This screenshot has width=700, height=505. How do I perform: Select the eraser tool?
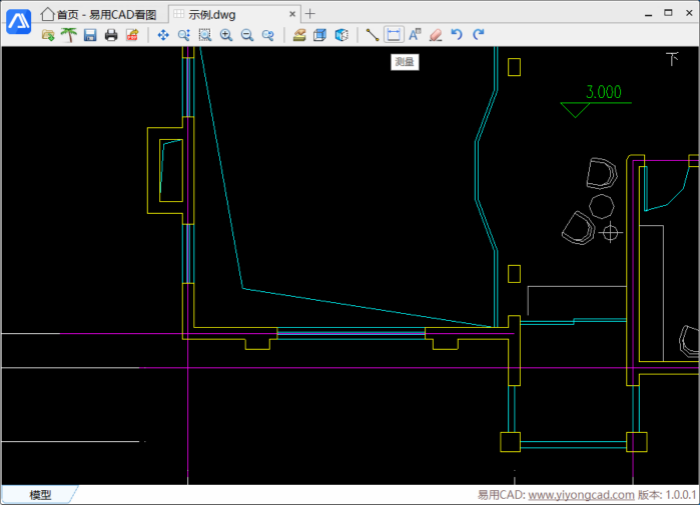pyautogui.click(x=436, y=35)
